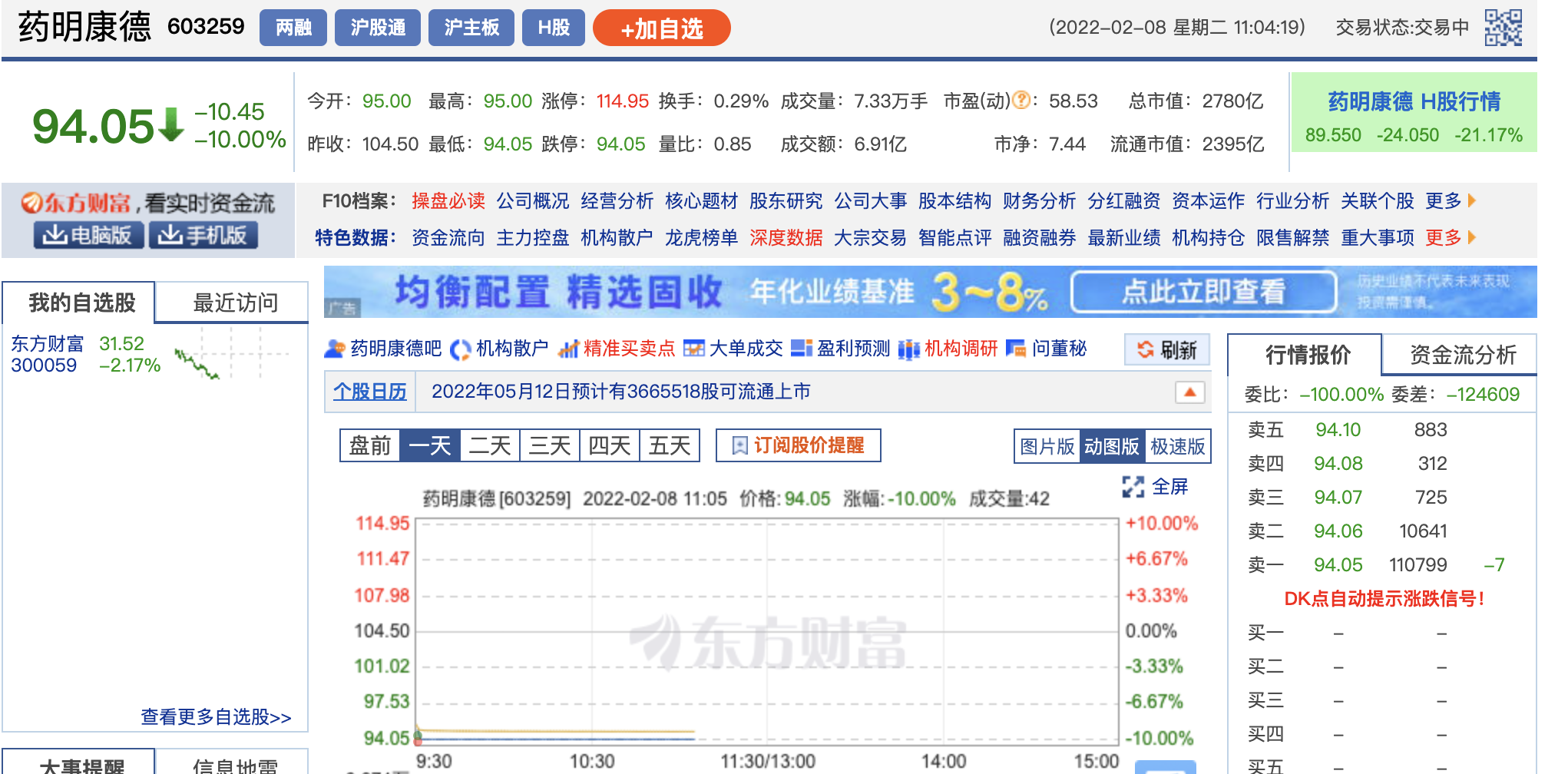Collapse the 个股日历 bar with orange arrow
Screen dimensions: 1568x774
click(x=1189, y=392)
